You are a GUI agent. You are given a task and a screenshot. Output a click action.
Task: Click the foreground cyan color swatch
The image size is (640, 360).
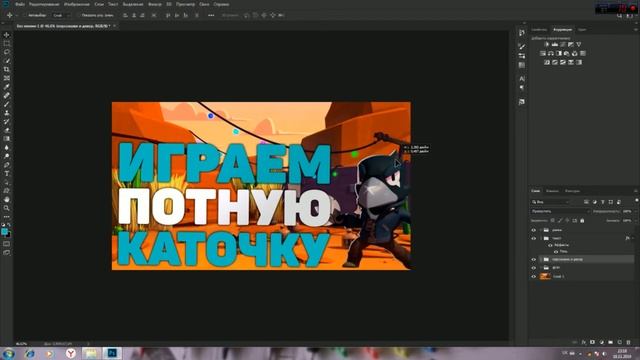tap(4, 231)
